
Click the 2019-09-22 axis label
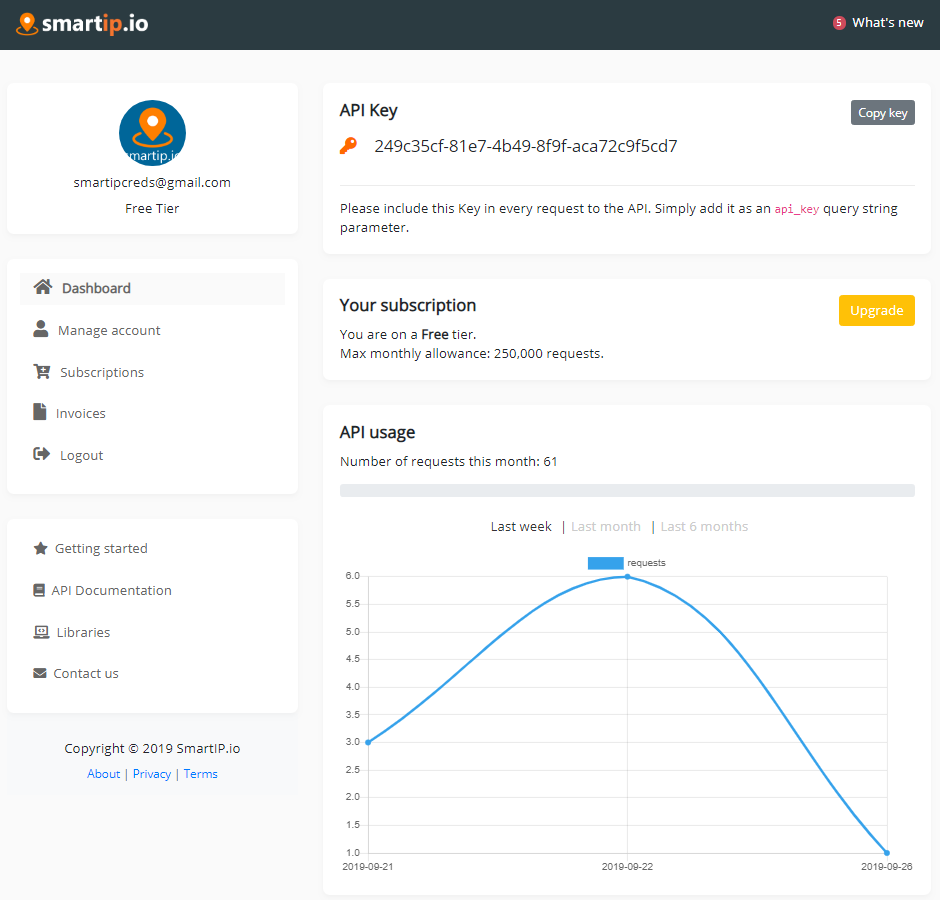click(x=627, y=867)
